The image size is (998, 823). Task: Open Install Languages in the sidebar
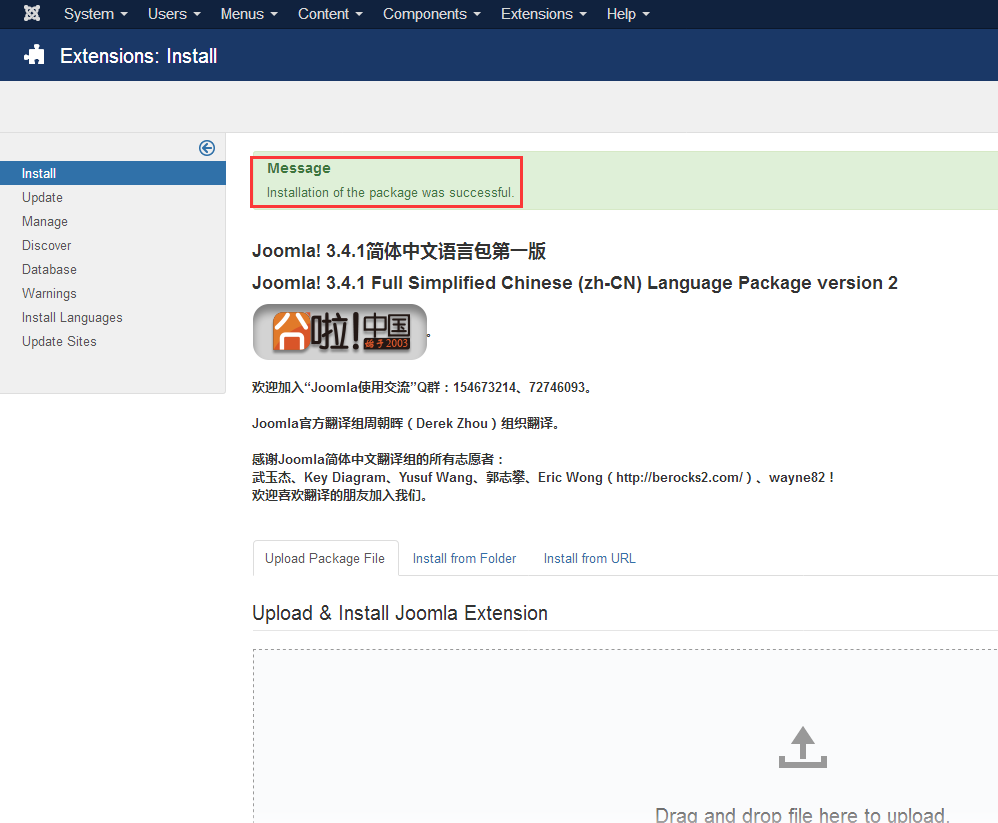click(x=72, y=318)
